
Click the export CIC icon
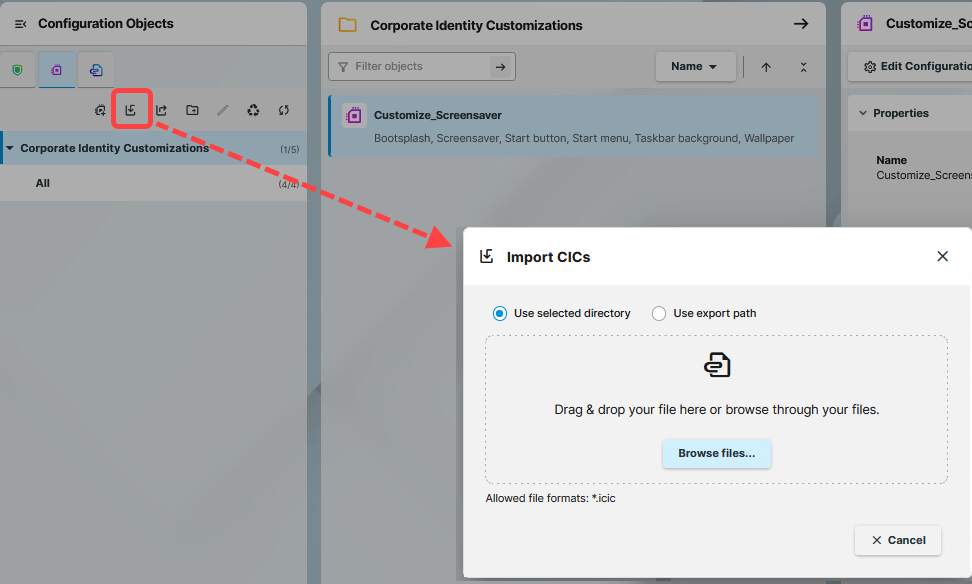[x=161, y=110]
